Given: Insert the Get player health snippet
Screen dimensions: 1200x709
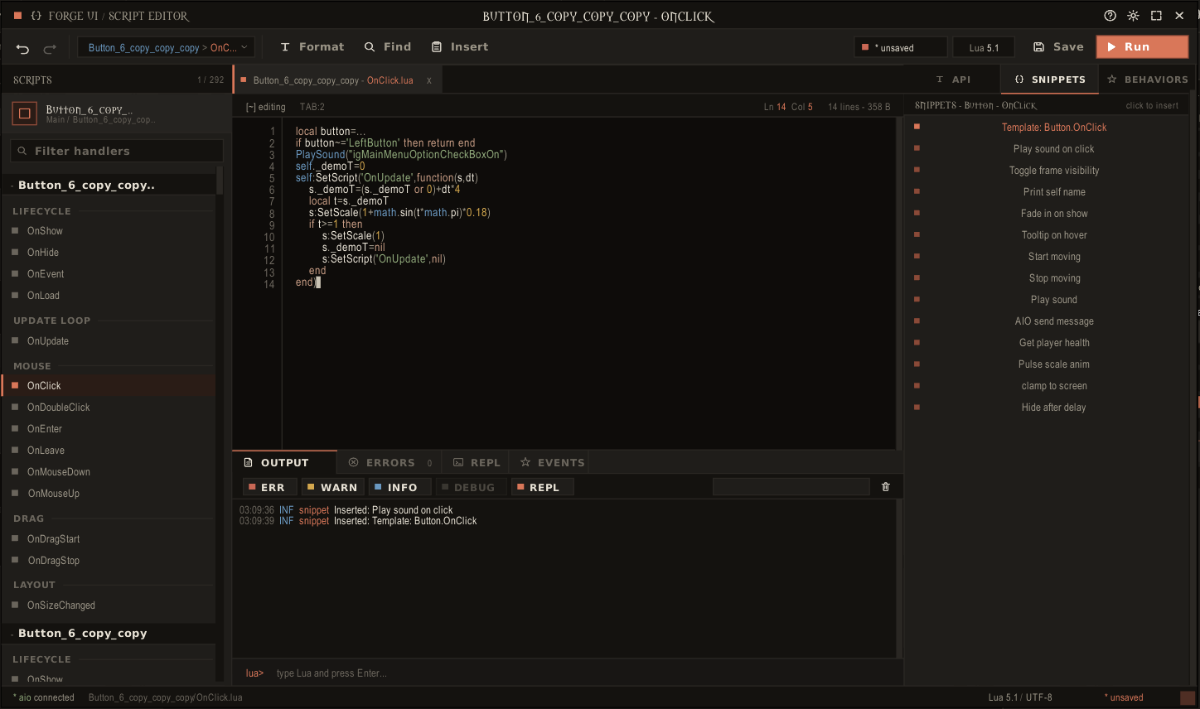Looking at the screenshot, I should 1050,343.
